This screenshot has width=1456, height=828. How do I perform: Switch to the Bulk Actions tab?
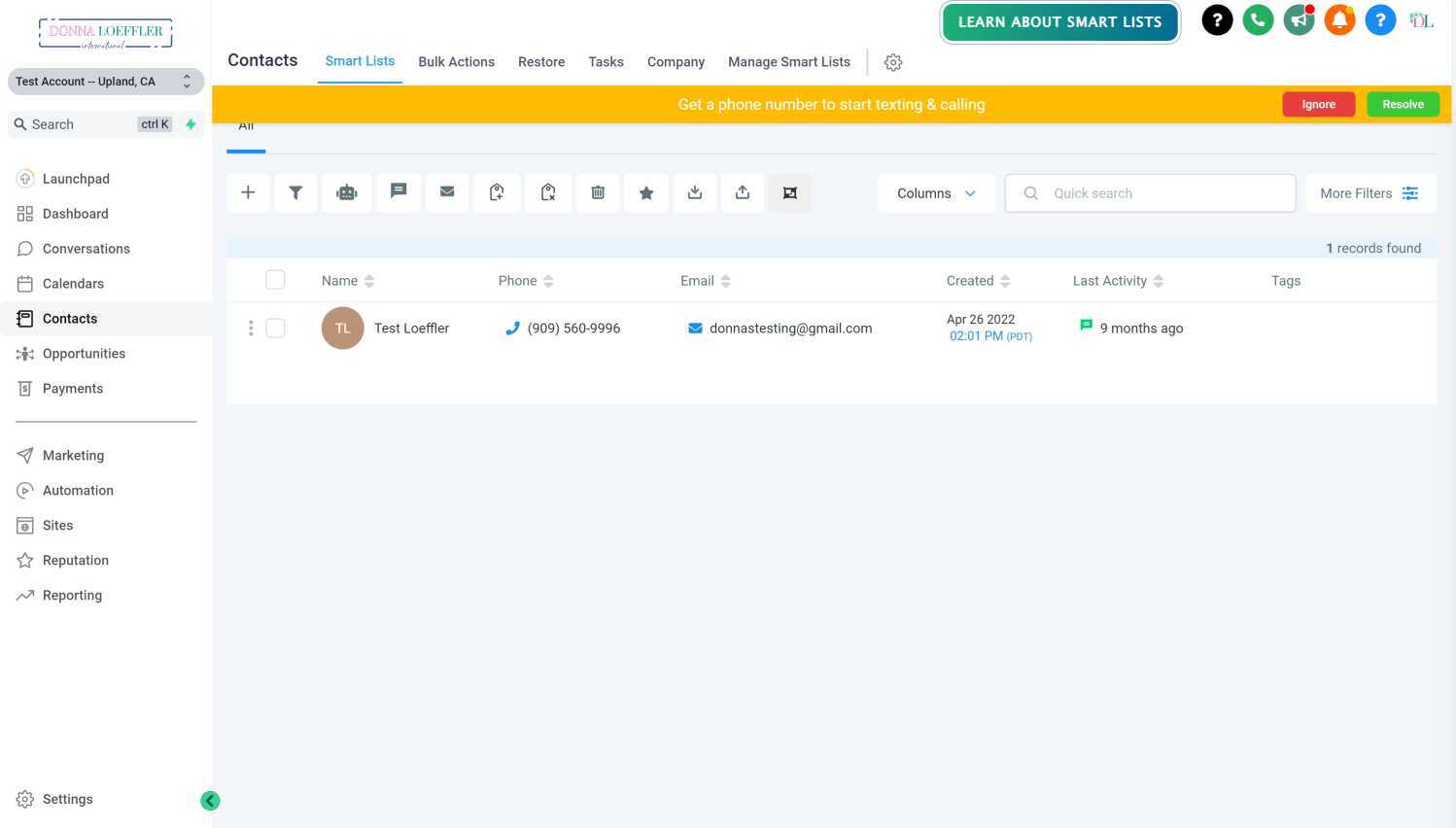click(x=457, y=61)
